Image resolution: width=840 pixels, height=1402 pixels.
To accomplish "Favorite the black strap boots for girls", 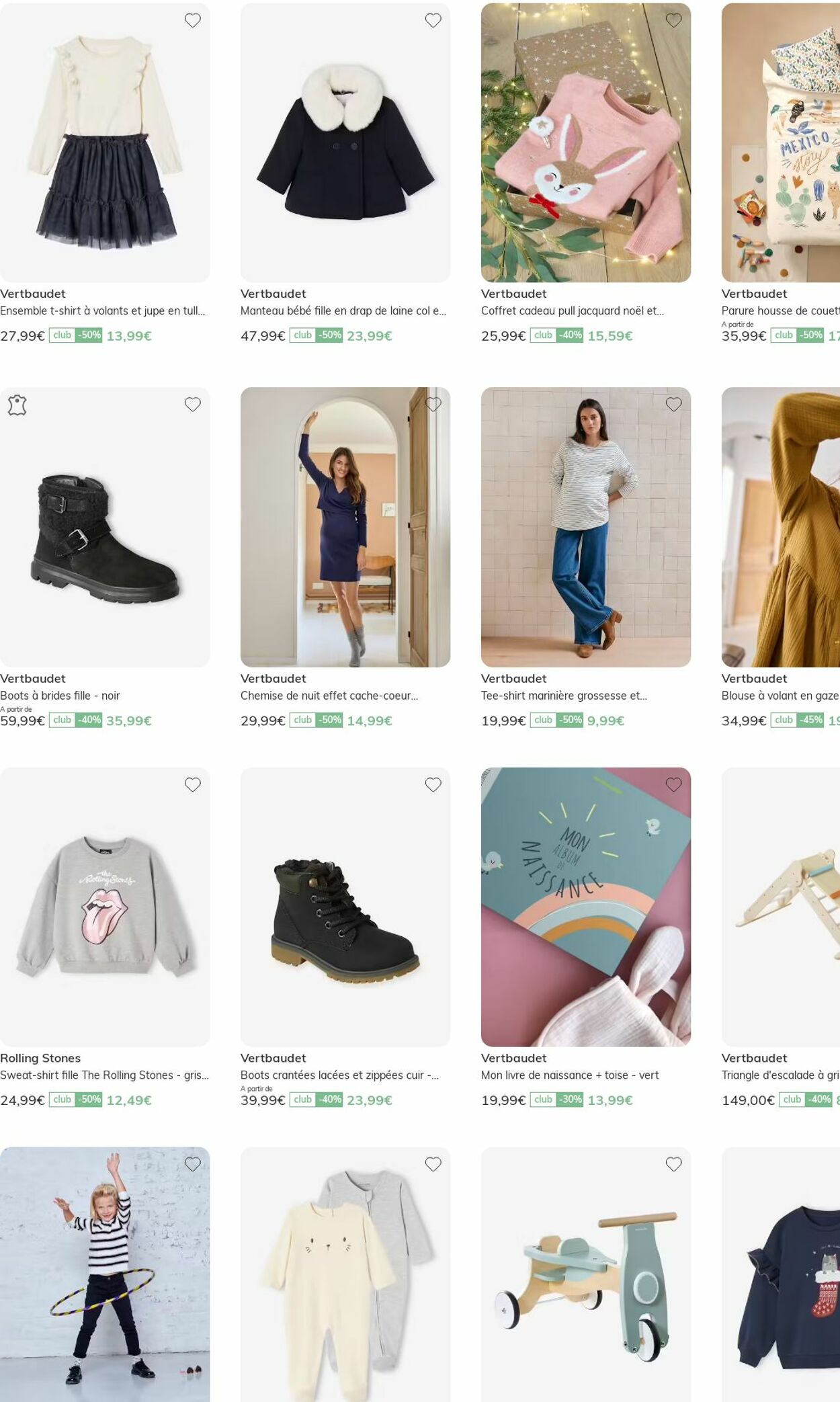I will coord(193,404).
